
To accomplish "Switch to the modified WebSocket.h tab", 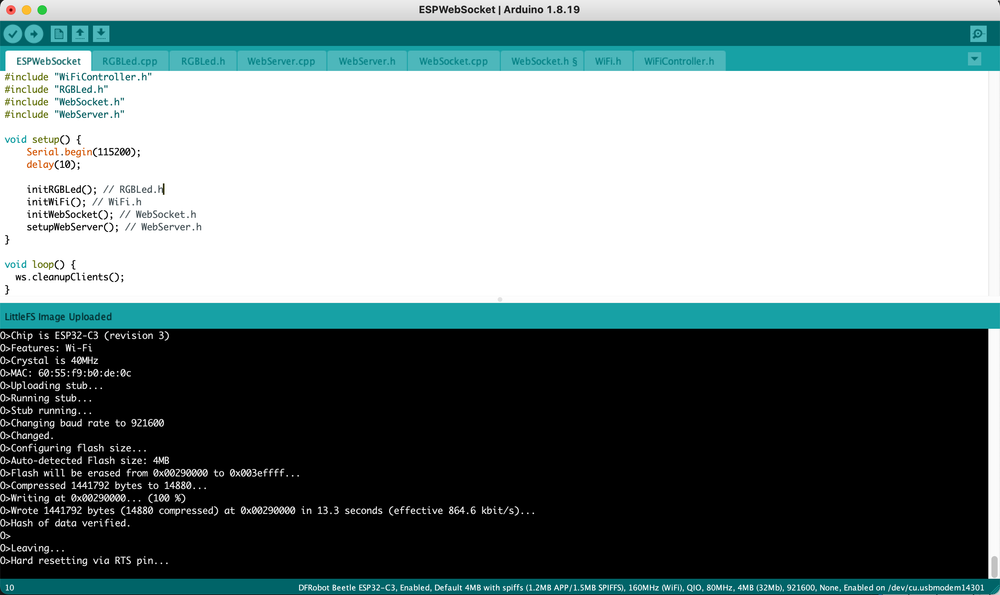I will point(544,61).
